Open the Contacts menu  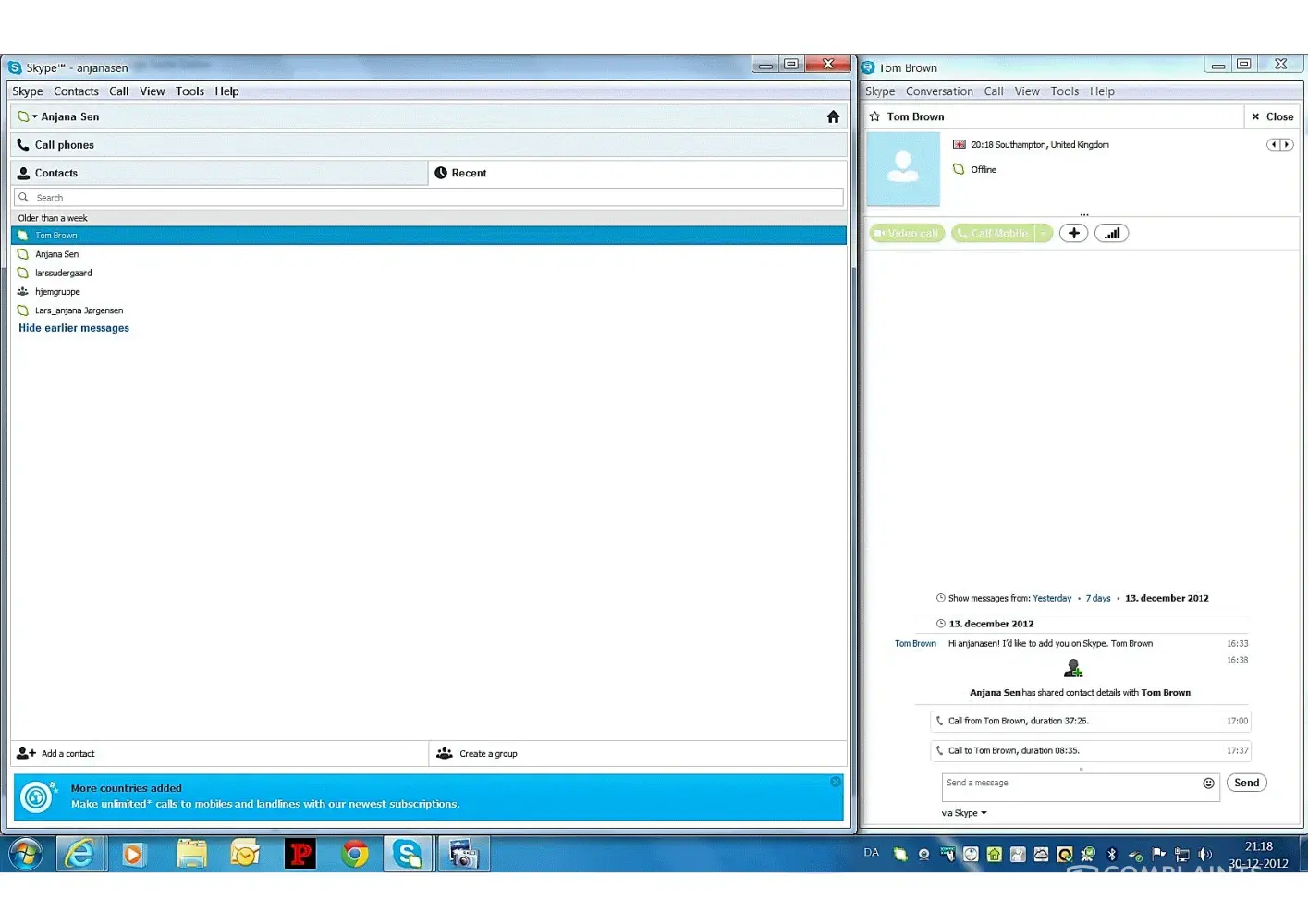pos(76,91)
